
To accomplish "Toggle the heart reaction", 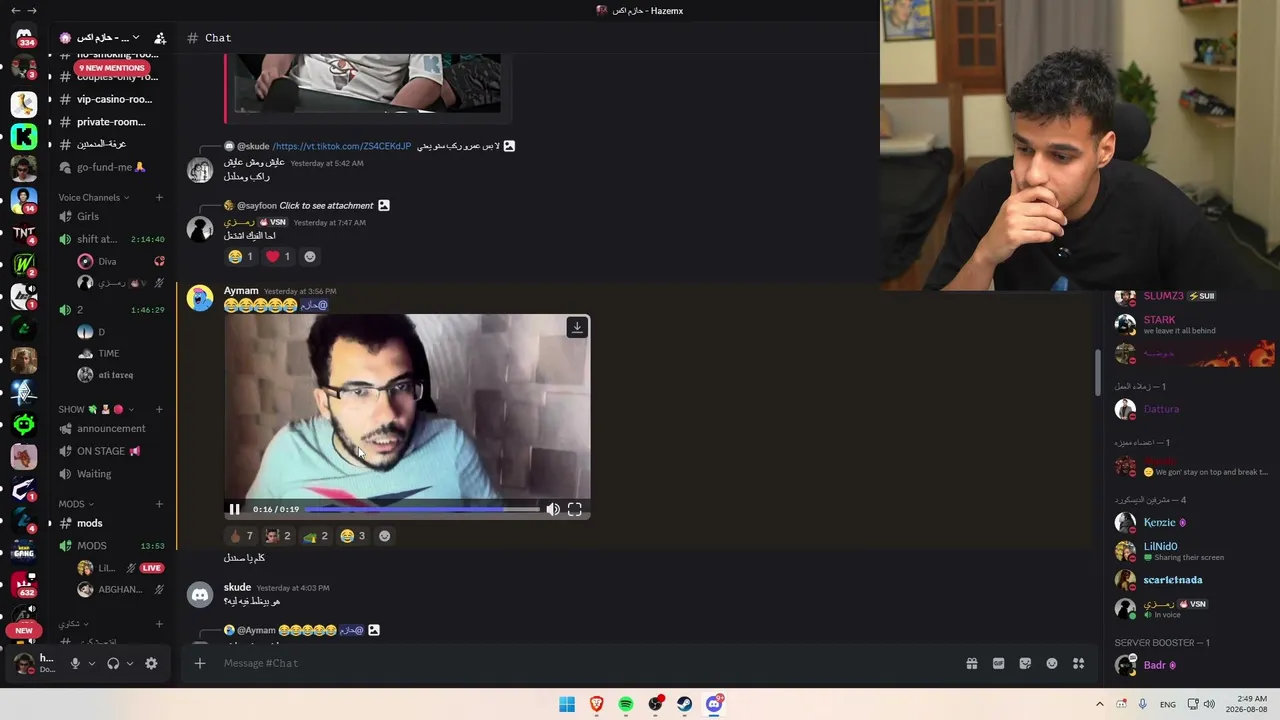I will pos(277,257).
